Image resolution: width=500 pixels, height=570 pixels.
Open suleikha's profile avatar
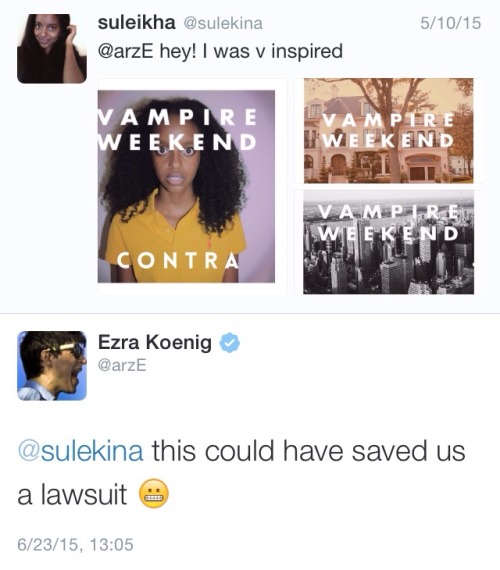point(52,49)
